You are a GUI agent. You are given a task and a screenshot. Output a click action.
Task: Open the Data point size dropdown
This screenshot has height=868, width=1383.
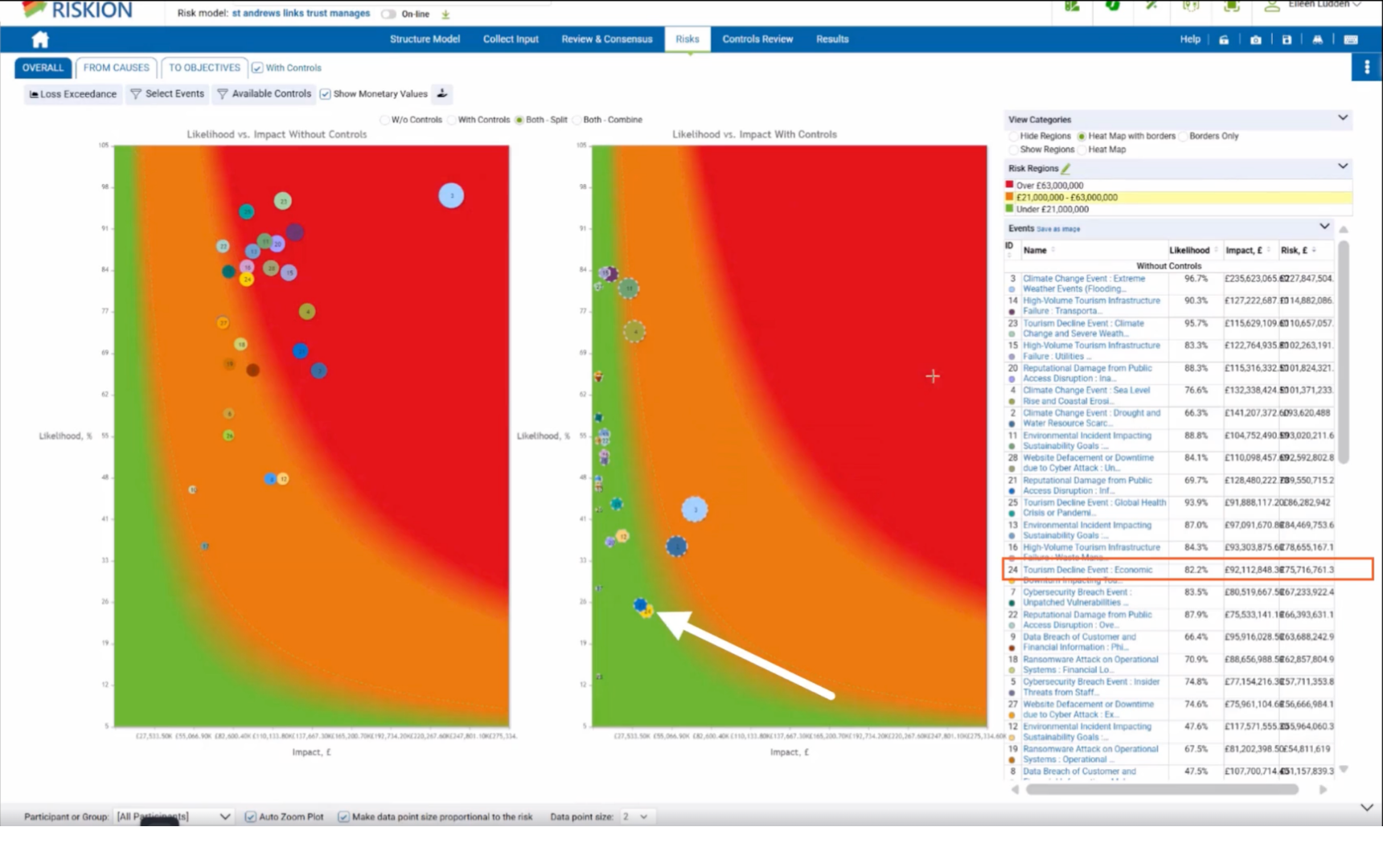[634, 817]
